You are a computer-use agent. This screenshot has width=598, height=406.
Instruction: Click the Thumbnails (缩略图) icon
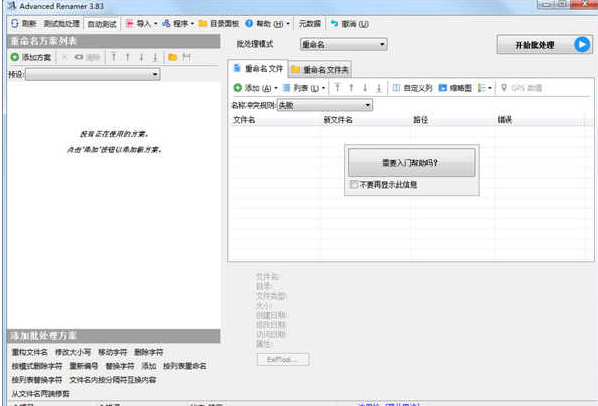pos(442,88)
